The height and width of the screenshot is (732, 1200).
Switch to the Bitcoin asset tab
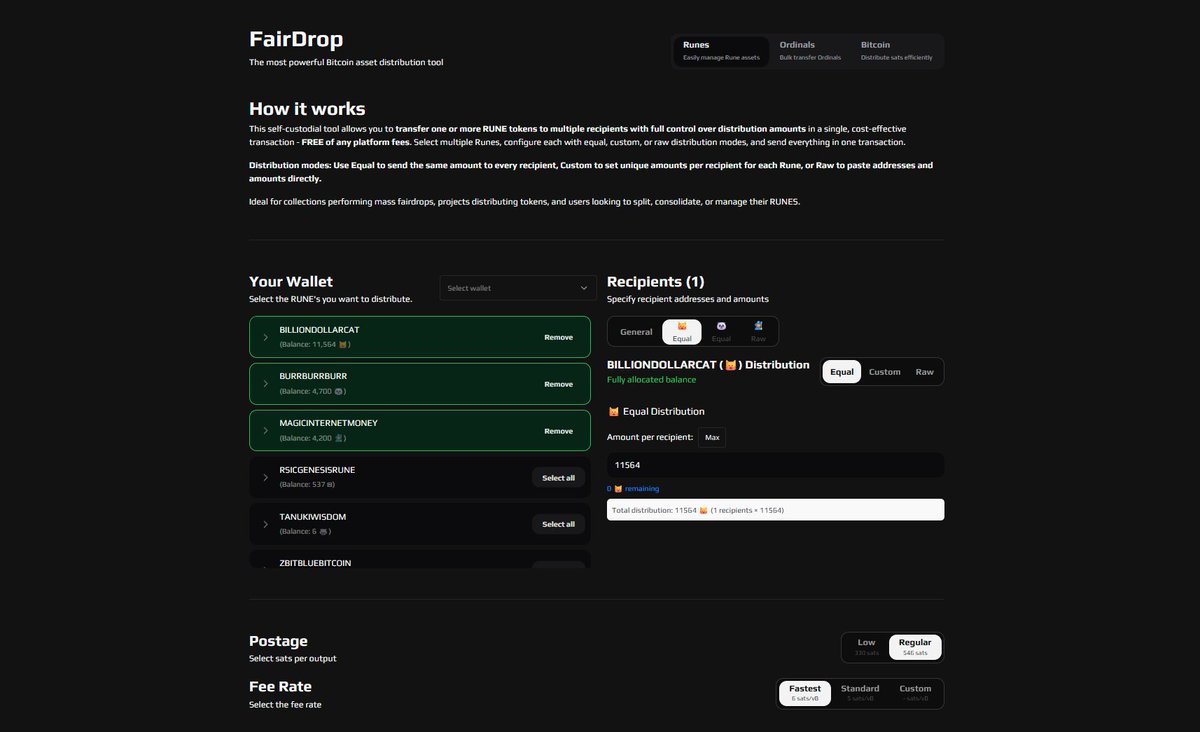tap(897, 51)
